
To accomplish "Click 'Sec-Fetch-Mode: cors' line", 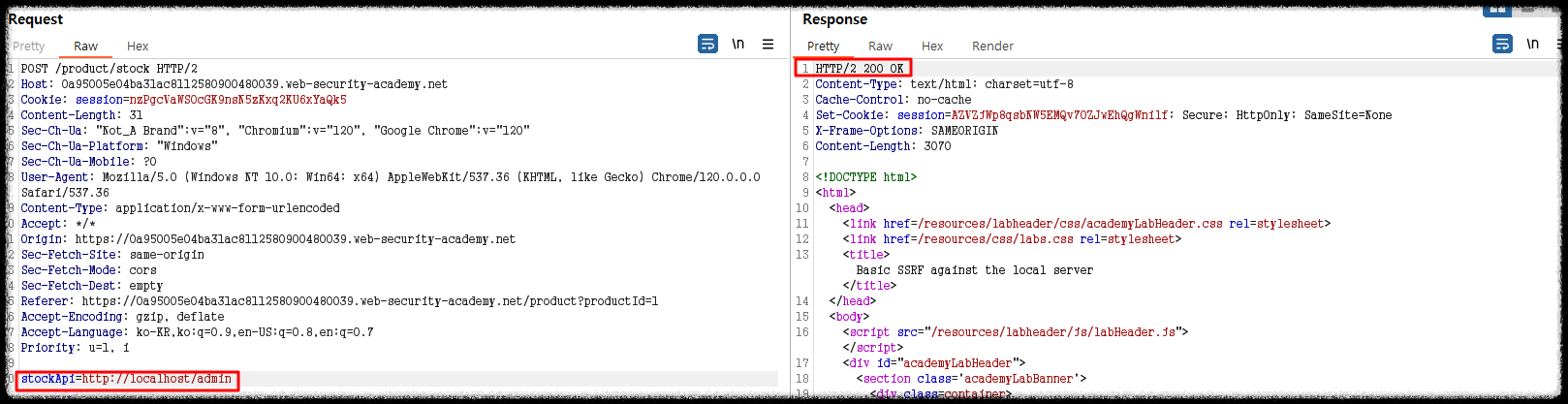I will tap(89, 270).
